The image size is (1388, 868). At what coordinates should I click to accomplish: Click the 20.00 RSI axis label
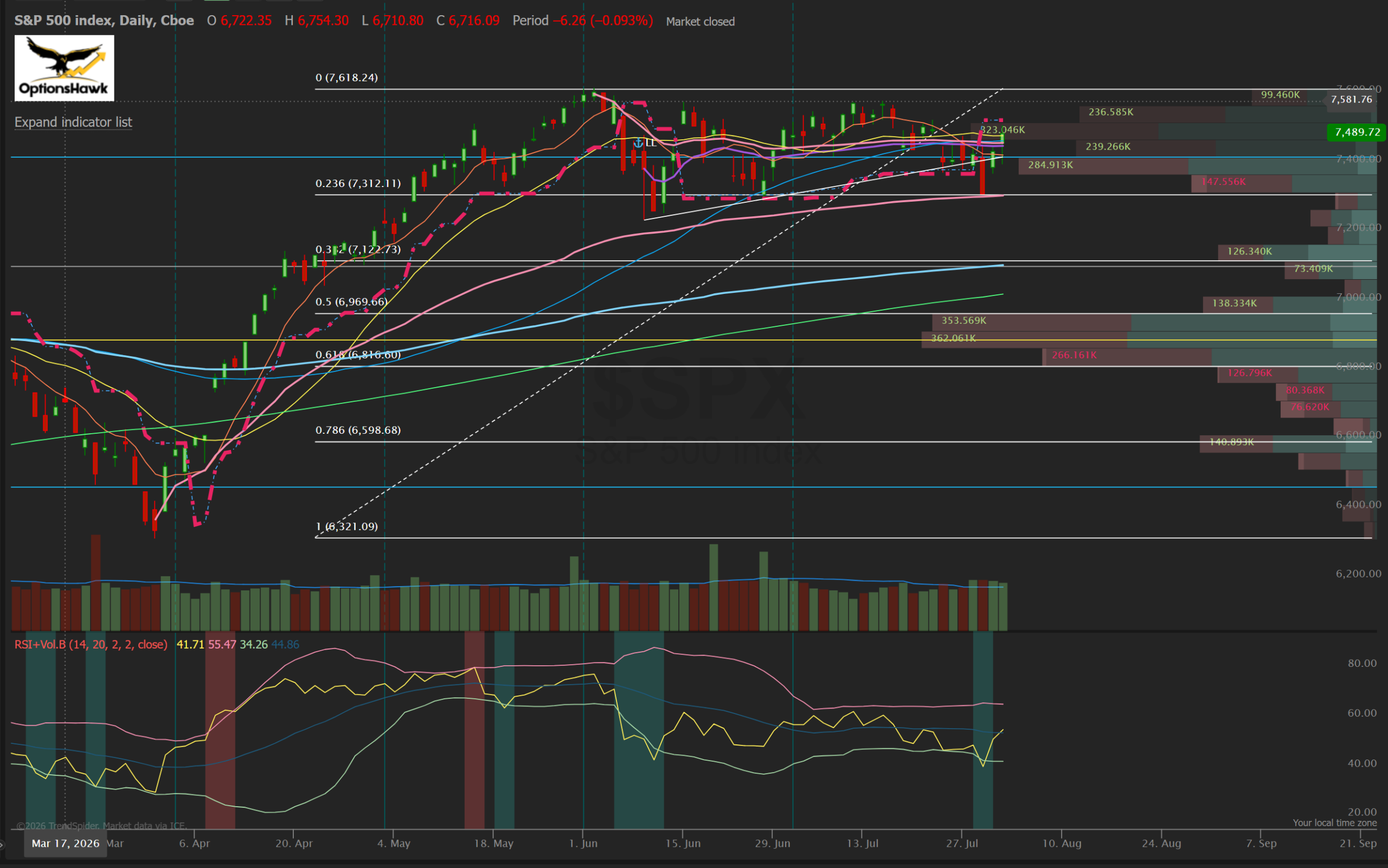(x=1362, y=812)
